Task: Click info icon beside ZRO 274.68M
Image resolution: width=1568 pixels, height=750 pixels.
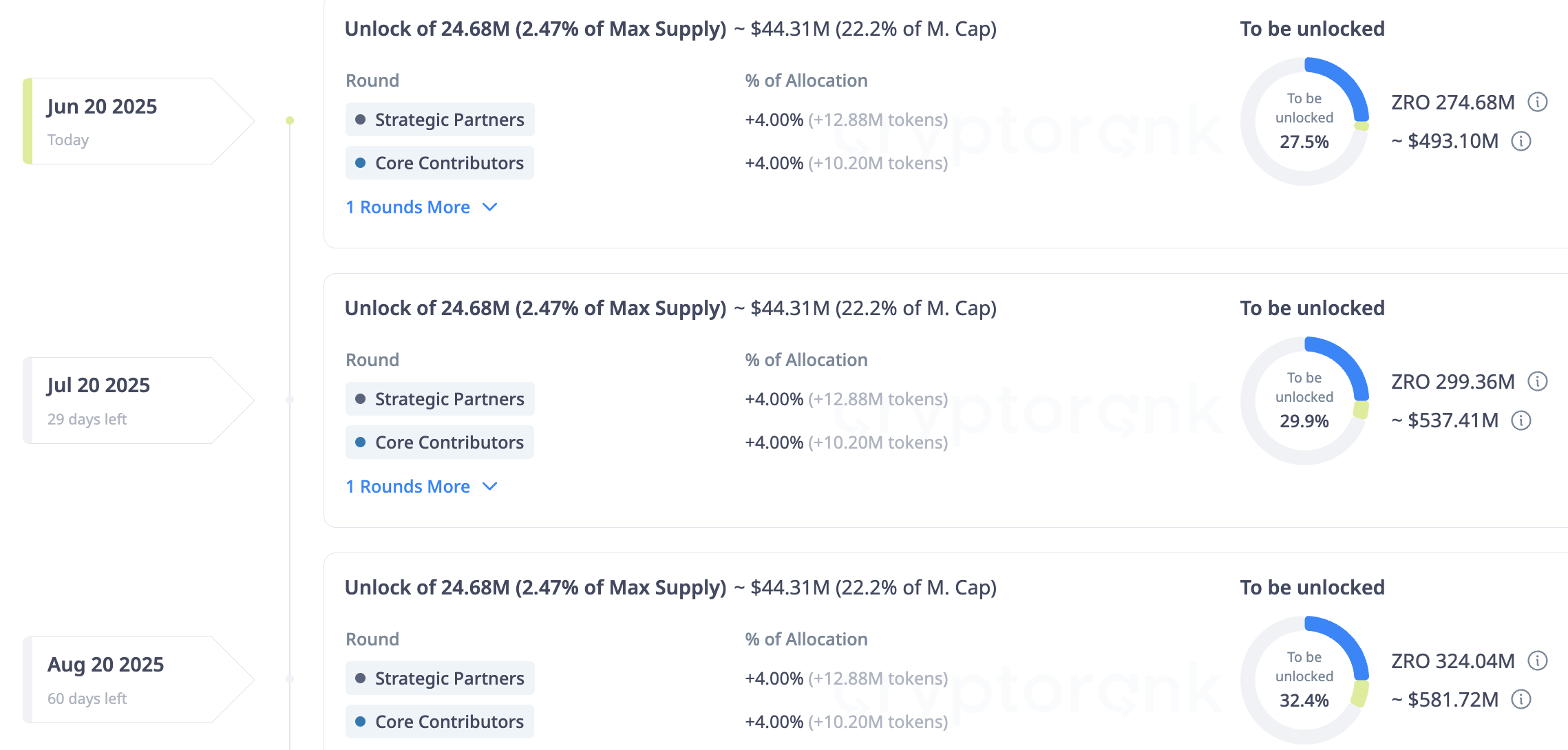Action: [1538, 102]
